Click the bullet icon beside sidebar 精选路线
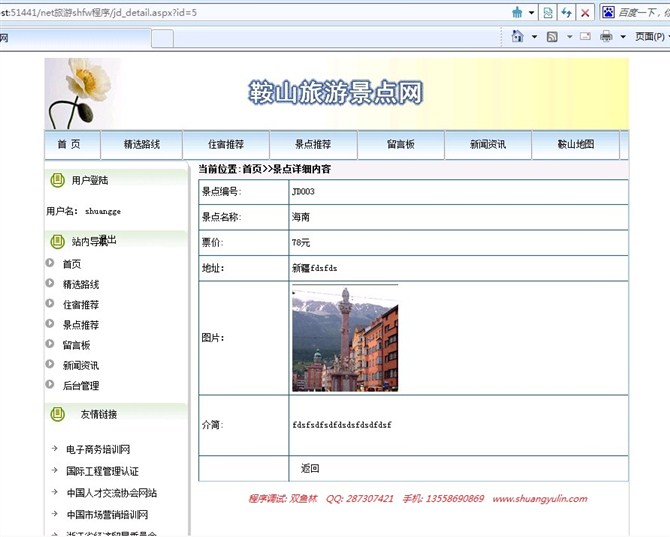 tap(50, 283)
